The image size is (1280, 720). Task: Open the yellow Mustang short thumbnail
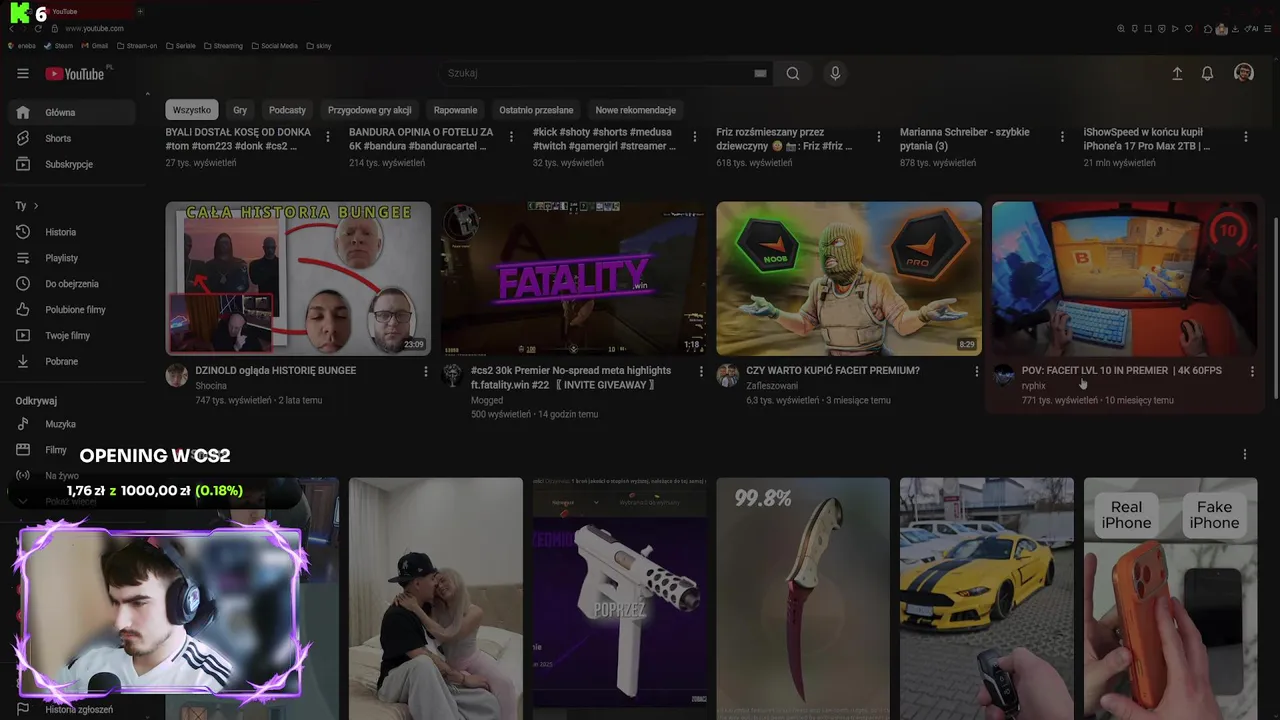(x=987, y=599)
